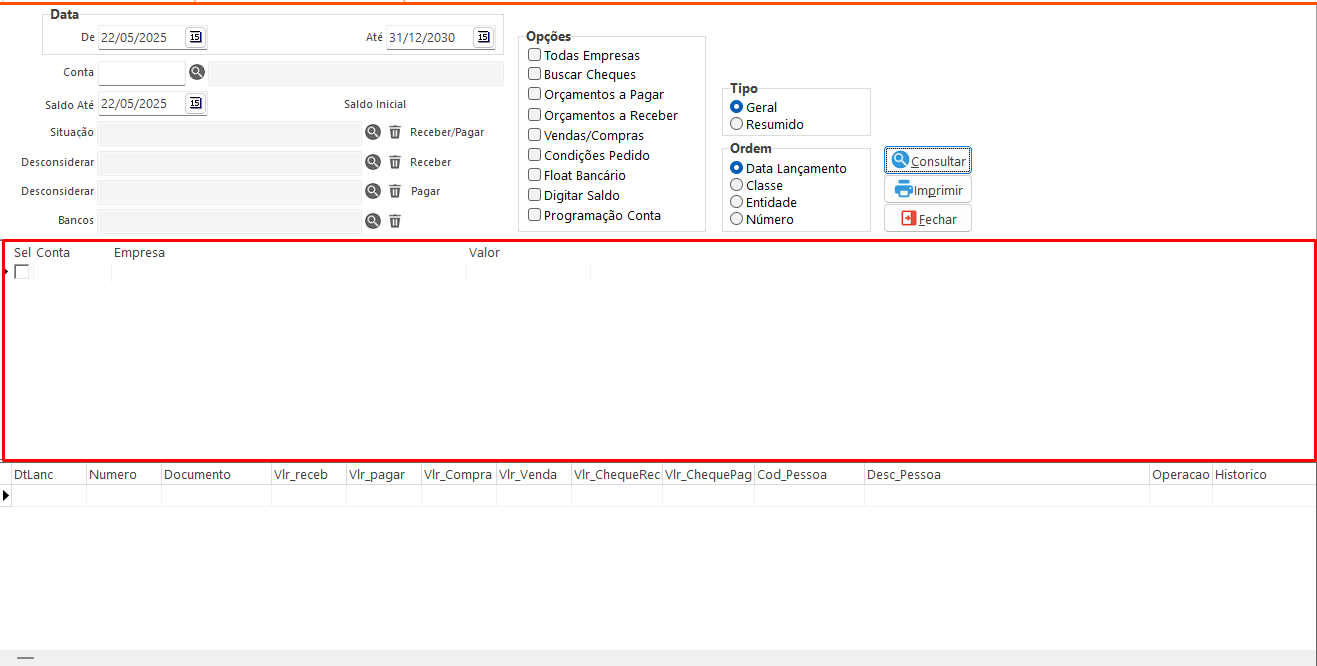Image resolution: width=1317 pixels, height=666 pixels.
Task: Click the Fechar button
Action: coord(928,219)
